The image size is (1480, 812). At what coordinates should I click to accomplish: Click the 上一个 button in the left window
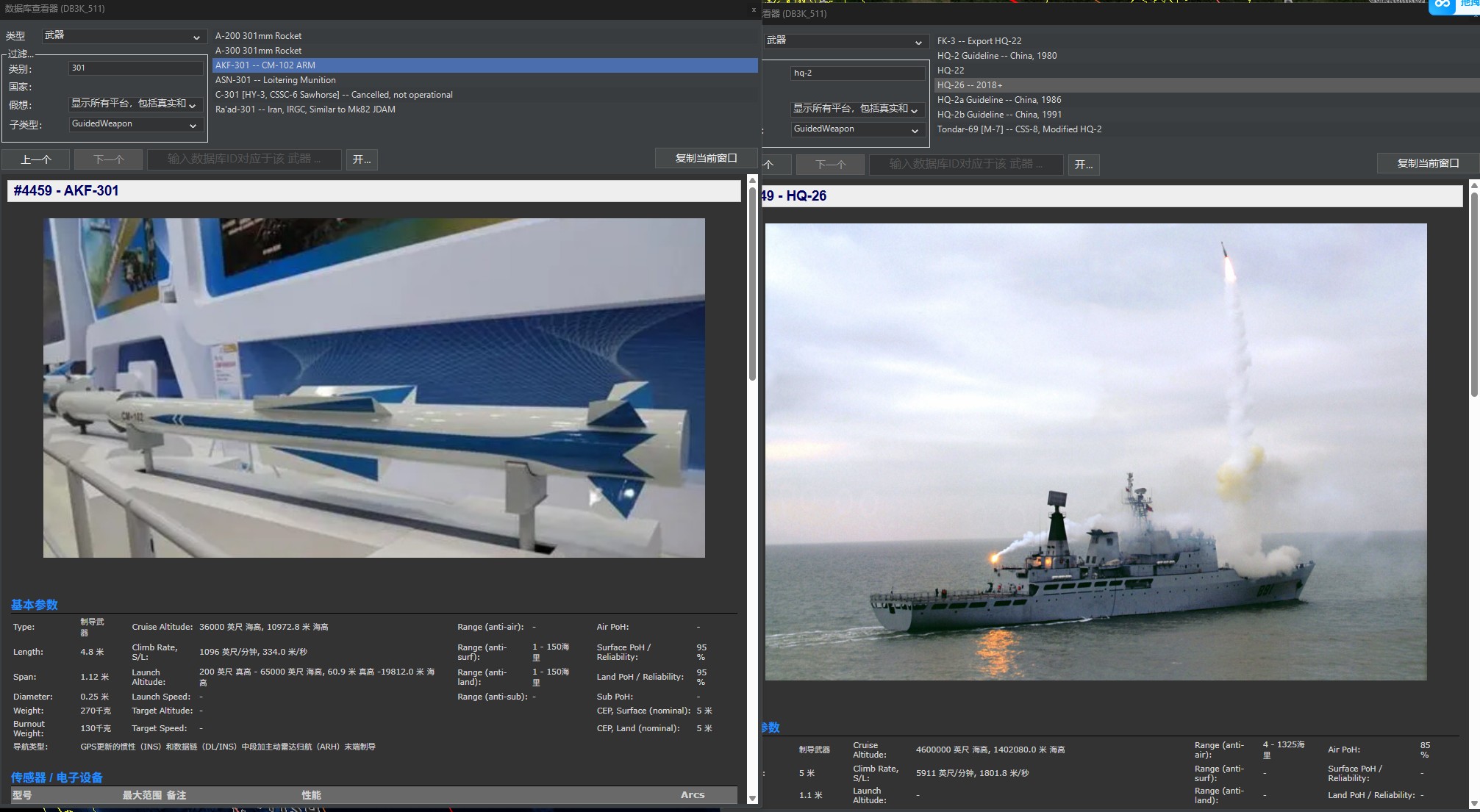(x=36, y=159)
